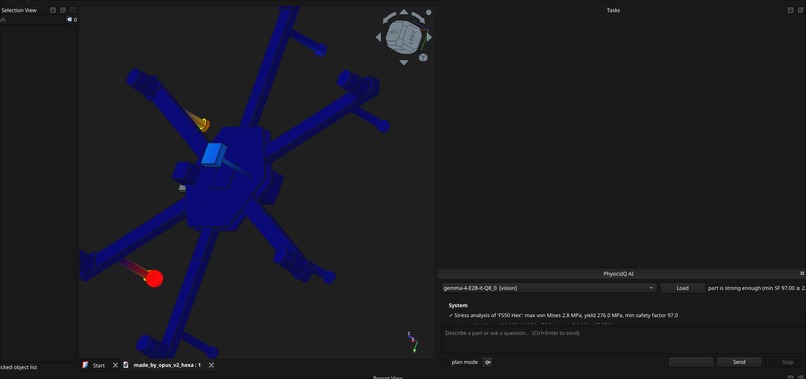Click the Stop button
This screenshot has height=379, width=806.
click(x=787, y=362)
